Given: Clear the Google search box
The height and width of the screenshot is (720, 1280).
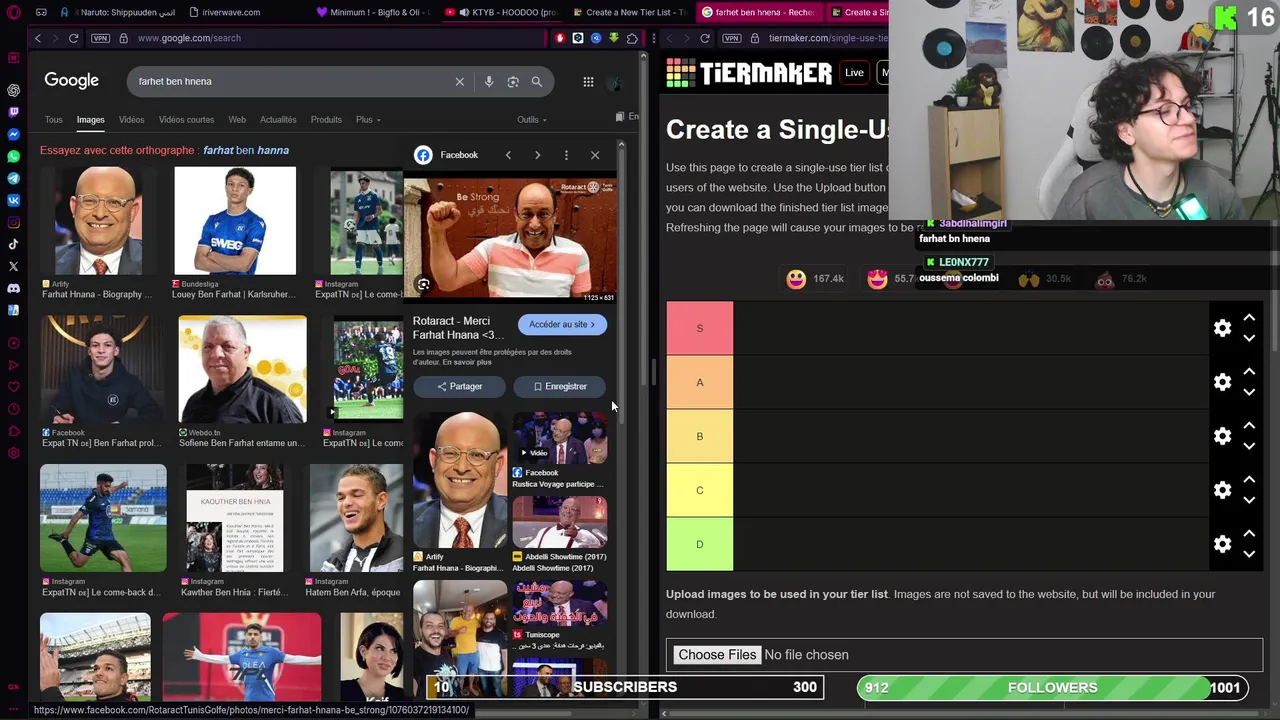Looking at the screenshot, I should point(460,82).
